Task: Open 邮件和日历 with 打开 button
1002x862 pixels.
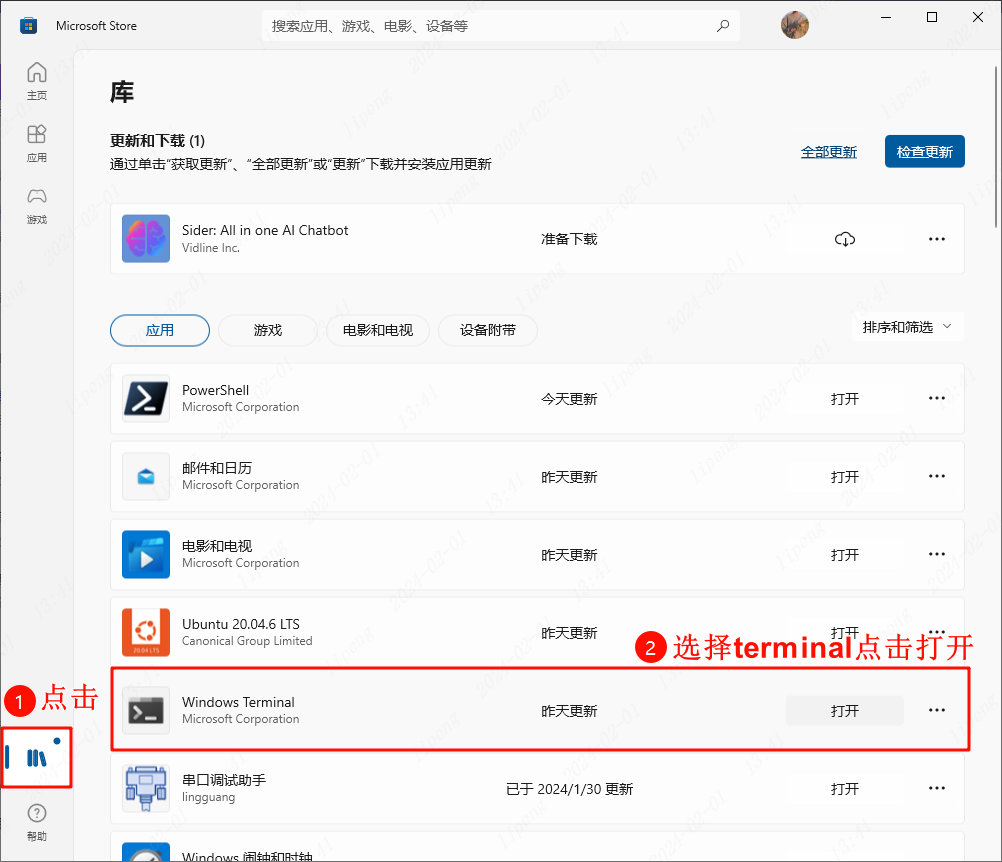Action: pyautogui.click(x=845, y=477)
